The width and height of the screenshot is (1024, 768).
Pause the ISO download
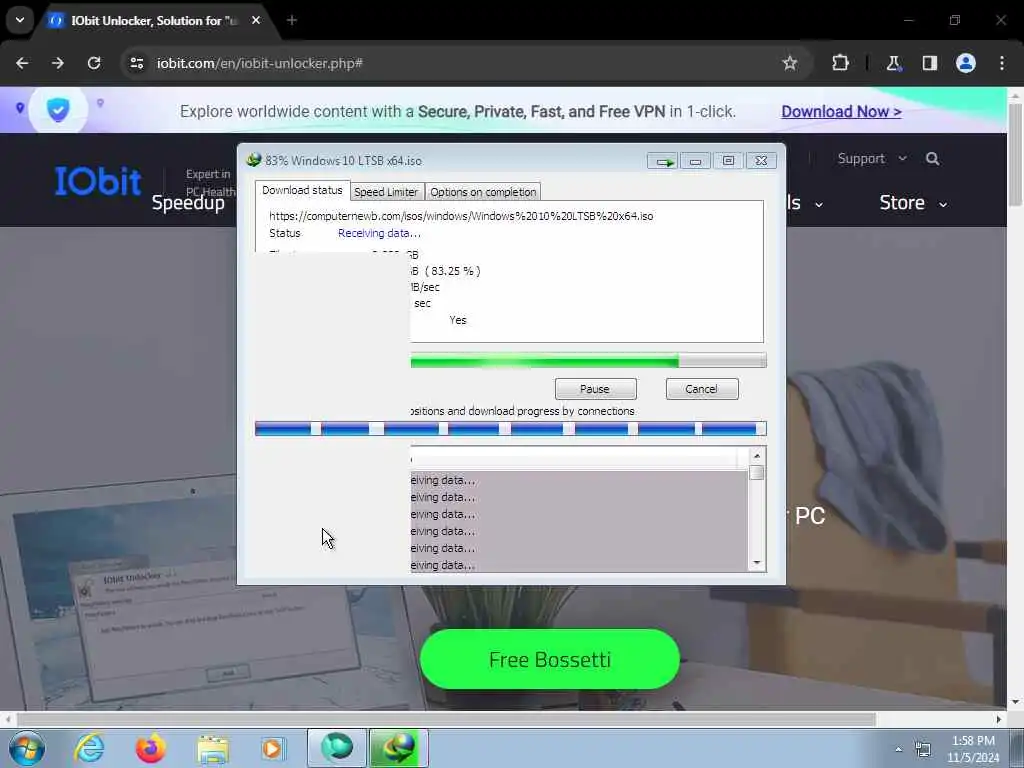click(x=595, y=389)
